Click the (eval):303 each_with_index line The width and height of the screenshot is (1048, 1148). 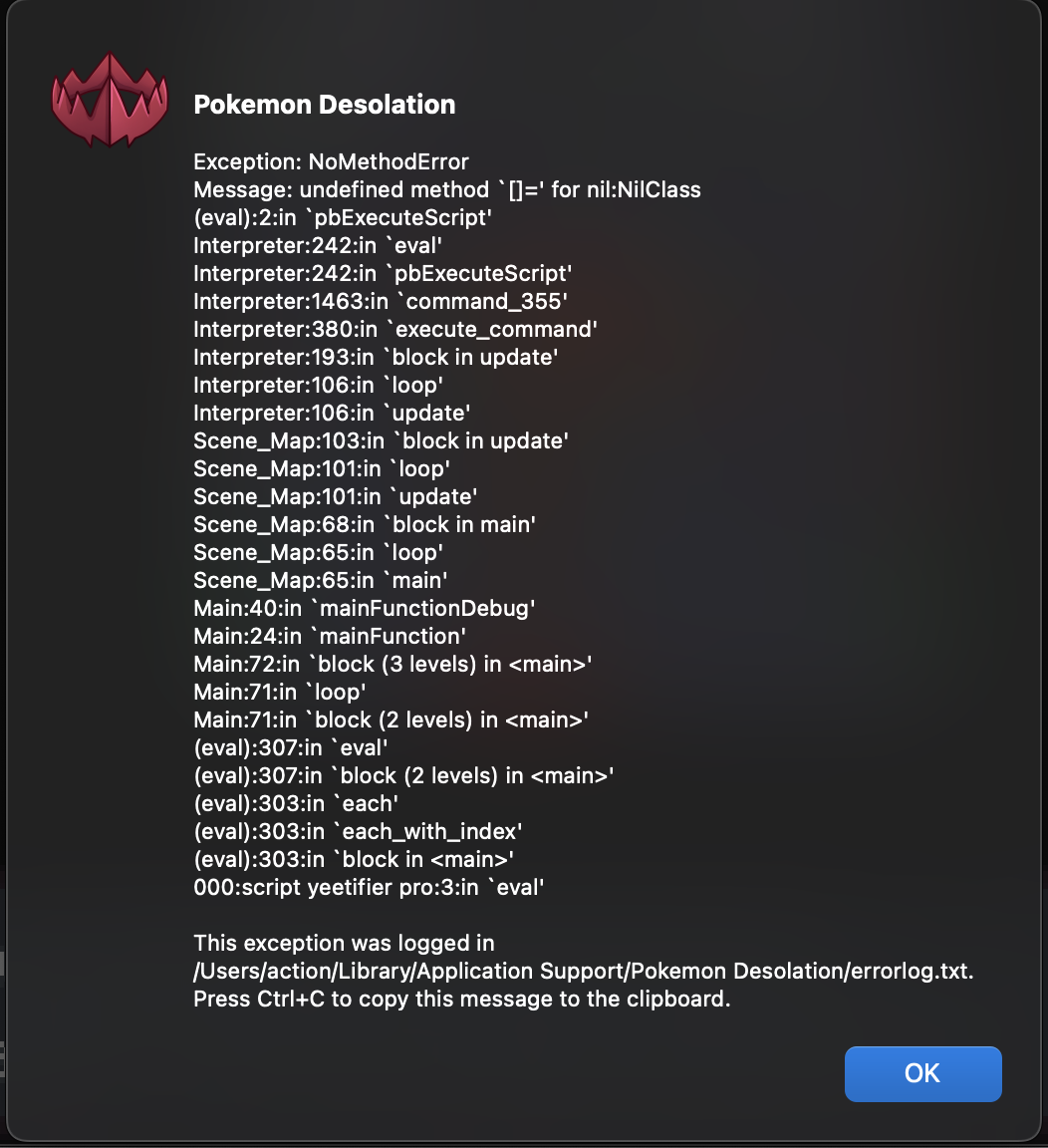point(358,831)
